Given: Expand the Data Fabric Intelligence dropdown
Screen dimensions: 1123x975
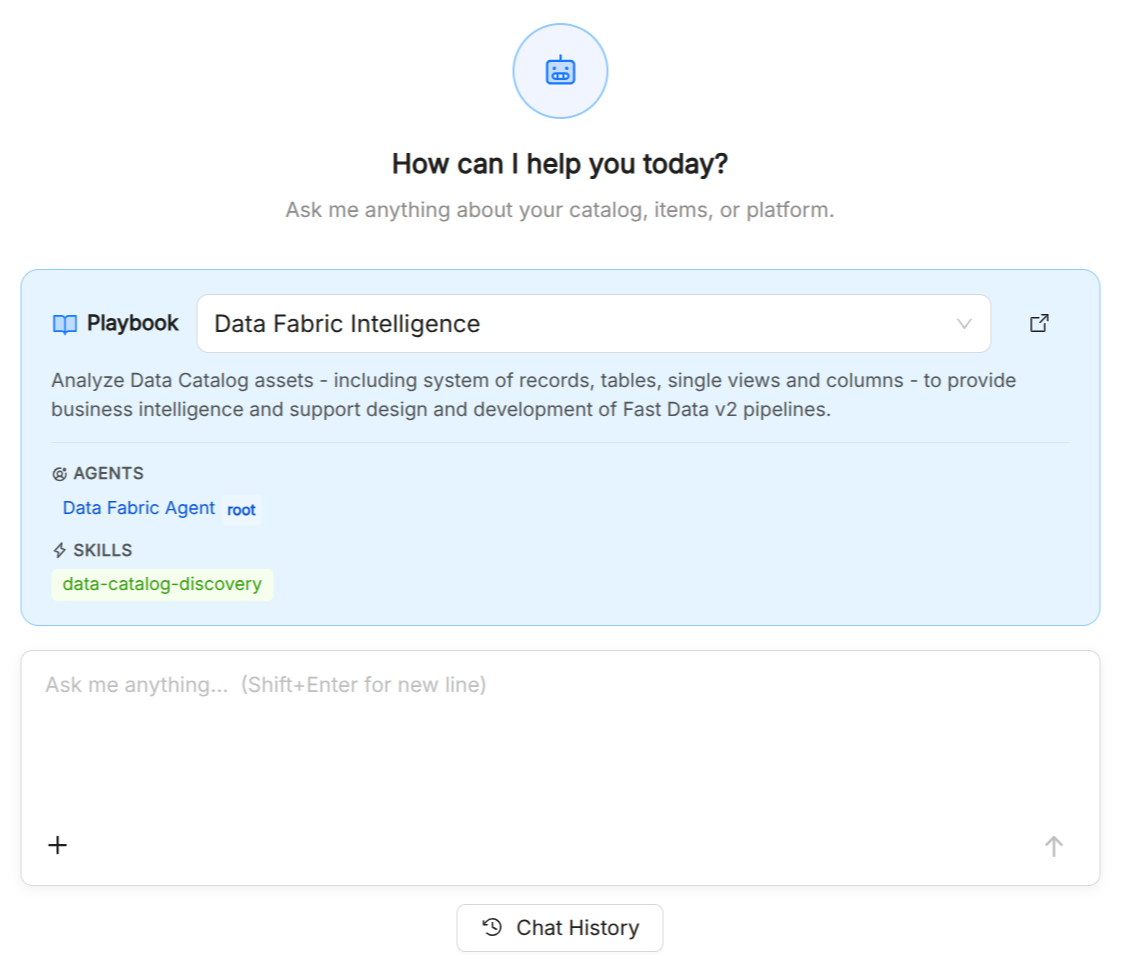Looking at the screenshot, I should pyautogui.click(x=594, y=324).
